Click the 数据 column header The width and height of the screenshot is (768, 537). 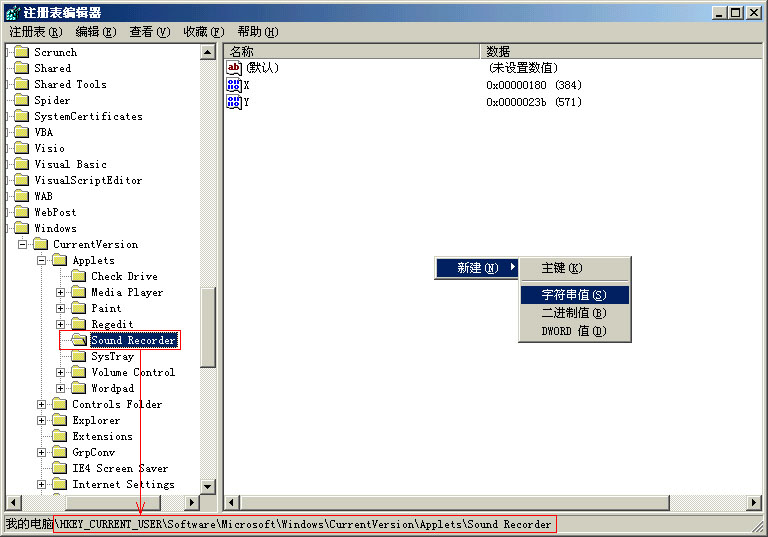[x=621, y=51]
